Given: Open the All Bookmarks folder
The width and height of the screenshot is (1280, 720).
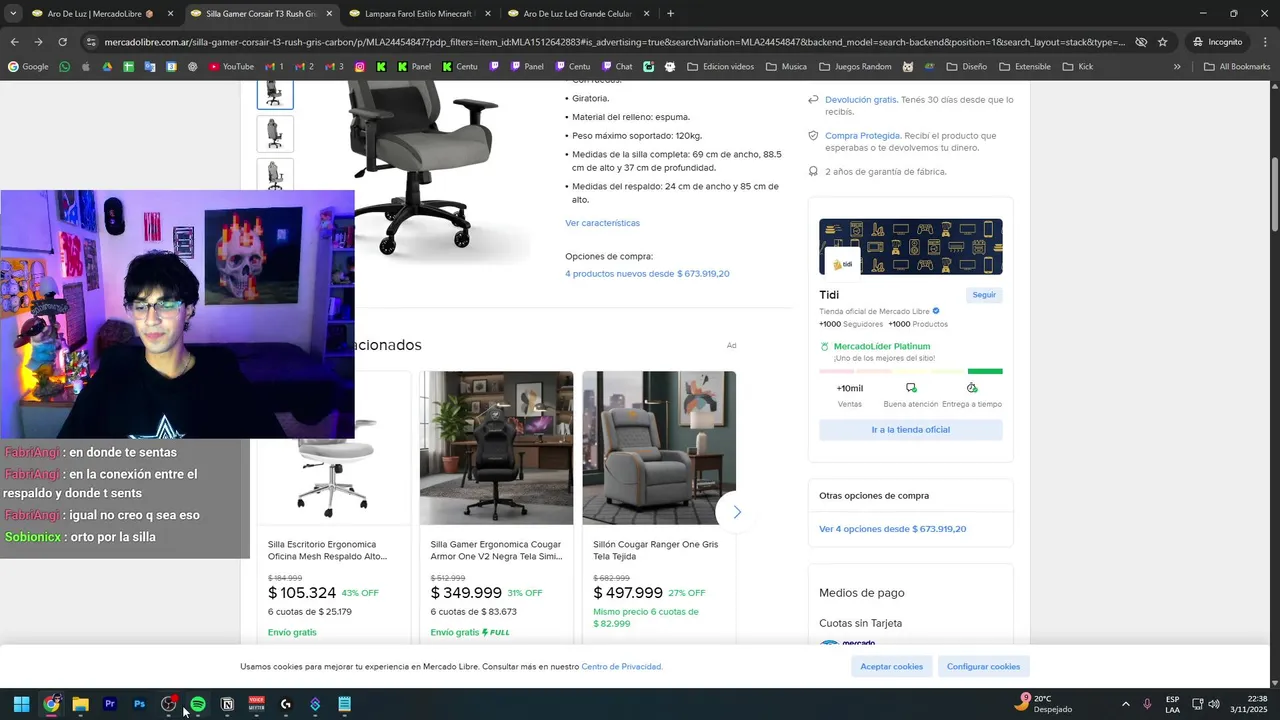Looking at the screenshot, I should [x=1237, y=67].
